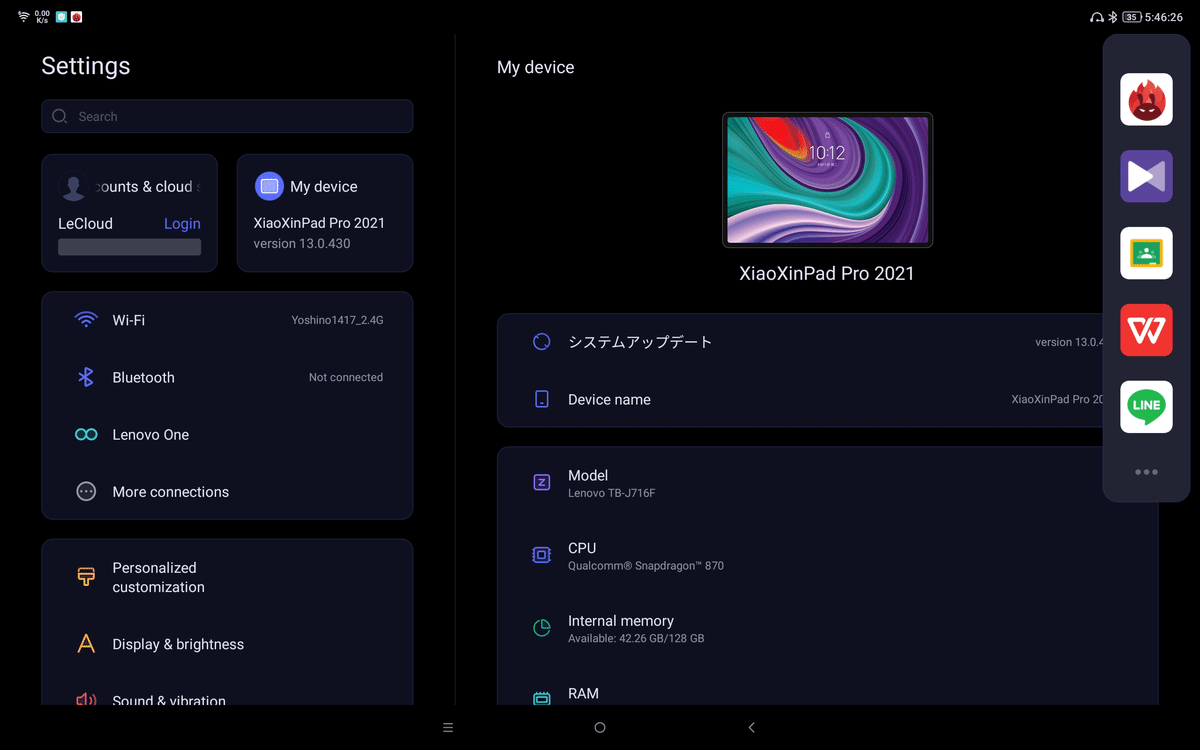1200x750 pixels.
Task: Click the Bluetooth 'Not connected' status
Action: [x=346, y=377]
